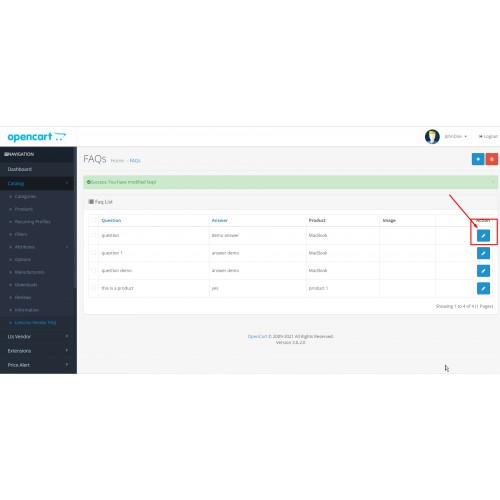
Task: Check the box for the 'question' row
Action: click(94, 235)
